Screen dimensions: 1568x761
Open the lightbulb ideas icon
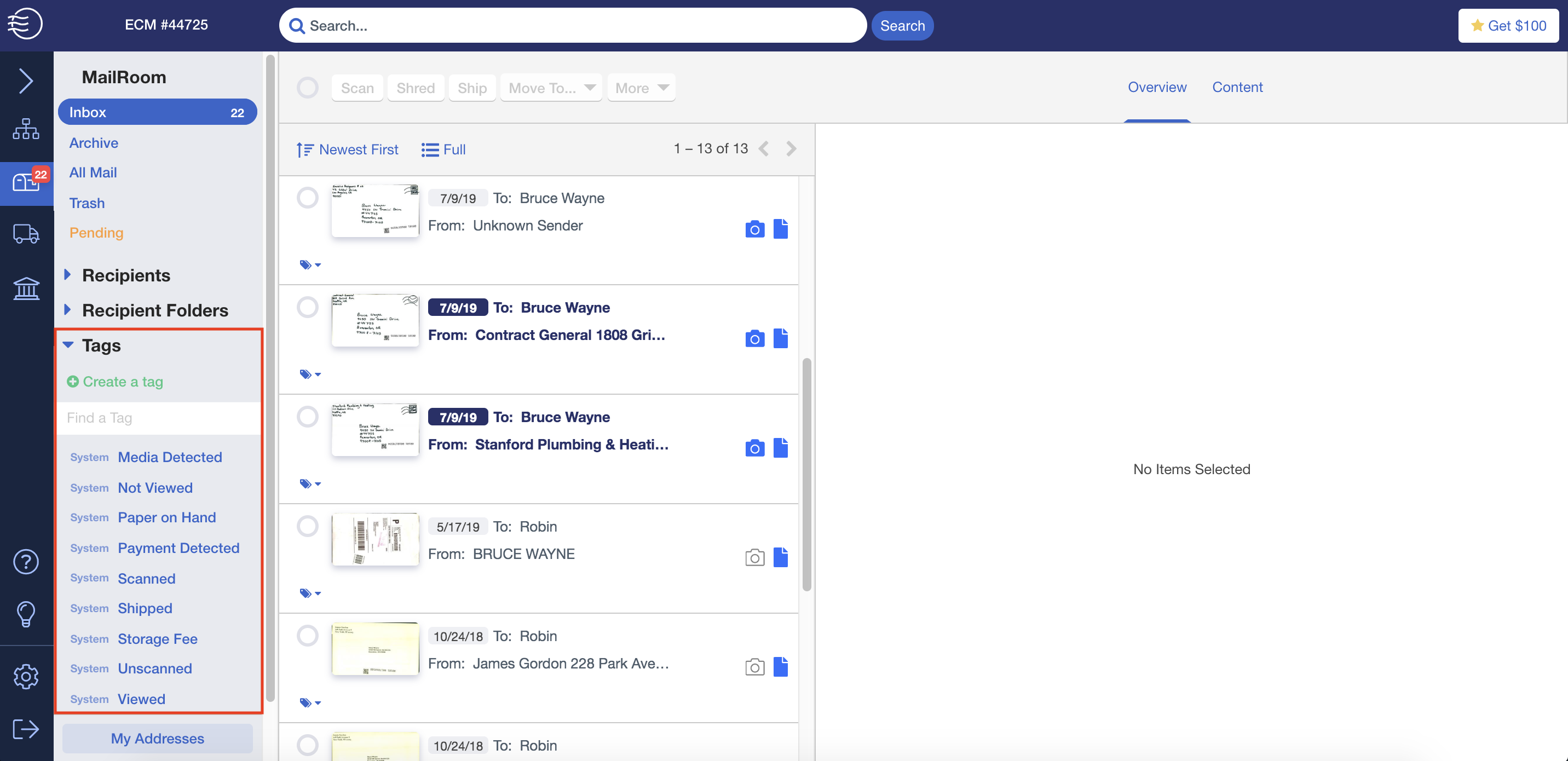tap(26, 614)
